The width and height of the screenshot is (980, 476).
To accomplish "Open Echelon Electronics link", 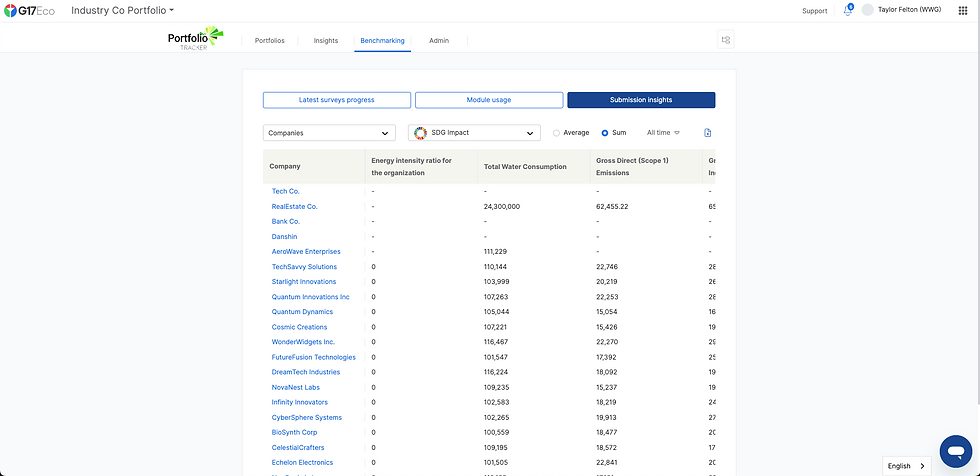I will [302, 462].
